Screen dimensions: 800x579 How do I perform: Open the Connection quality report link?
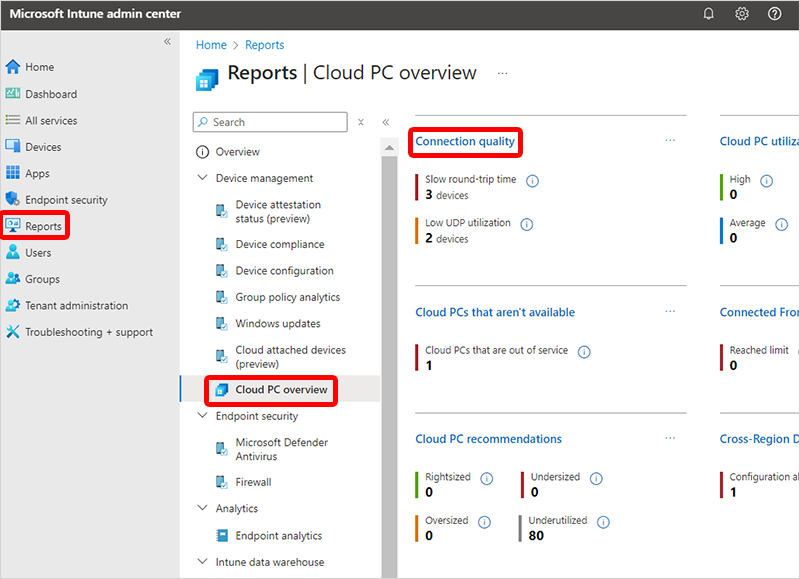pos(465,142)
